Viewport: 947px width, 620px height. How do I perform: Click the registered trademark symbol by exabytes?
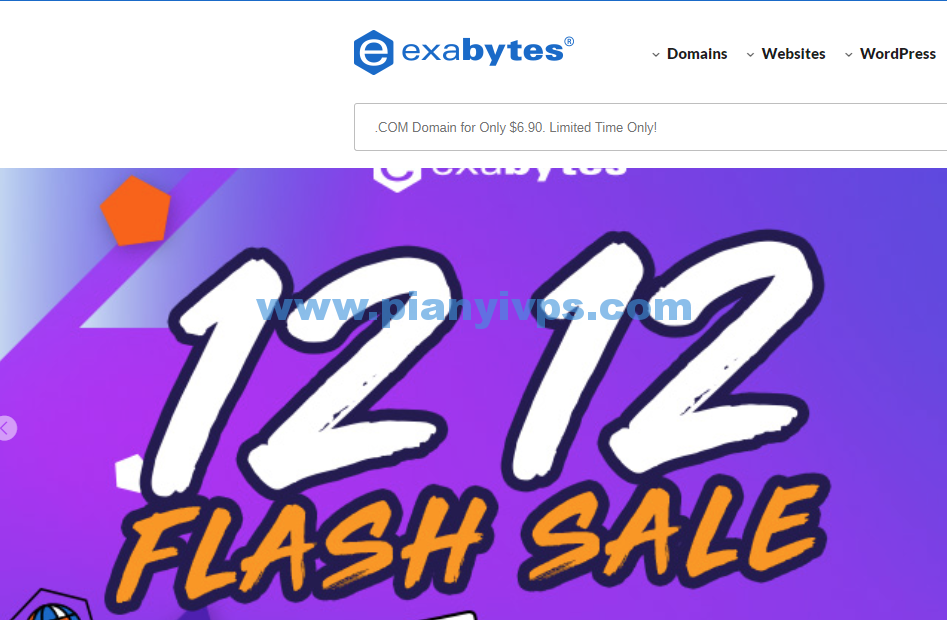pos(569,41)
